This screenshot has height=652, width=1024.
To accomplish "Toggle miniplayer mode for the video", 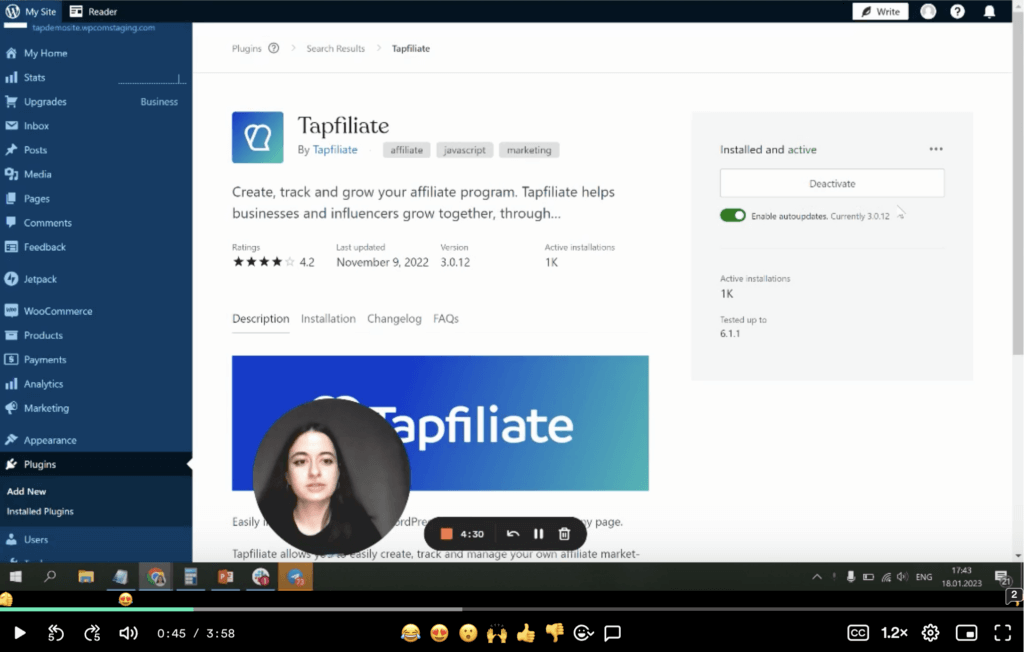I will 966,632.
